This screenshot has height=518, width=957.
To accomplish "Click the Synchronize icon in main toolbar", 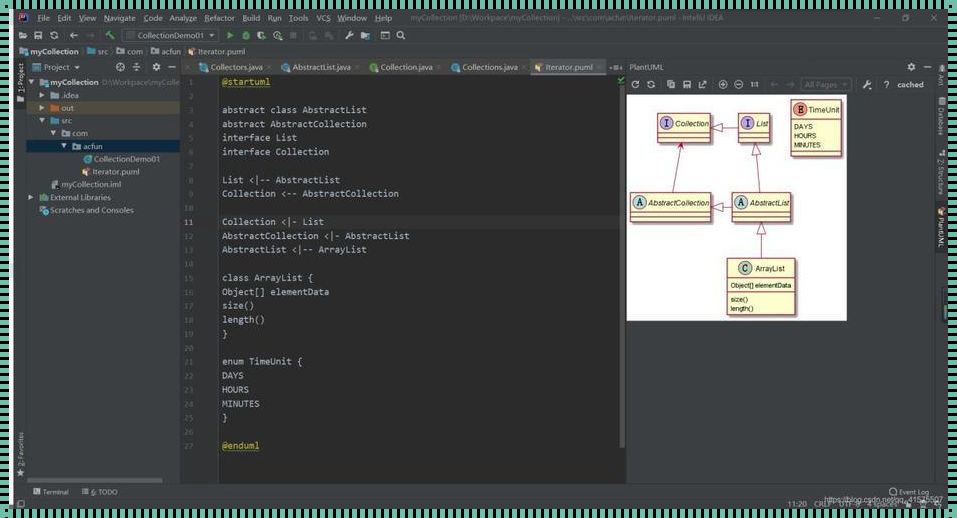I will tap(54, 35).
